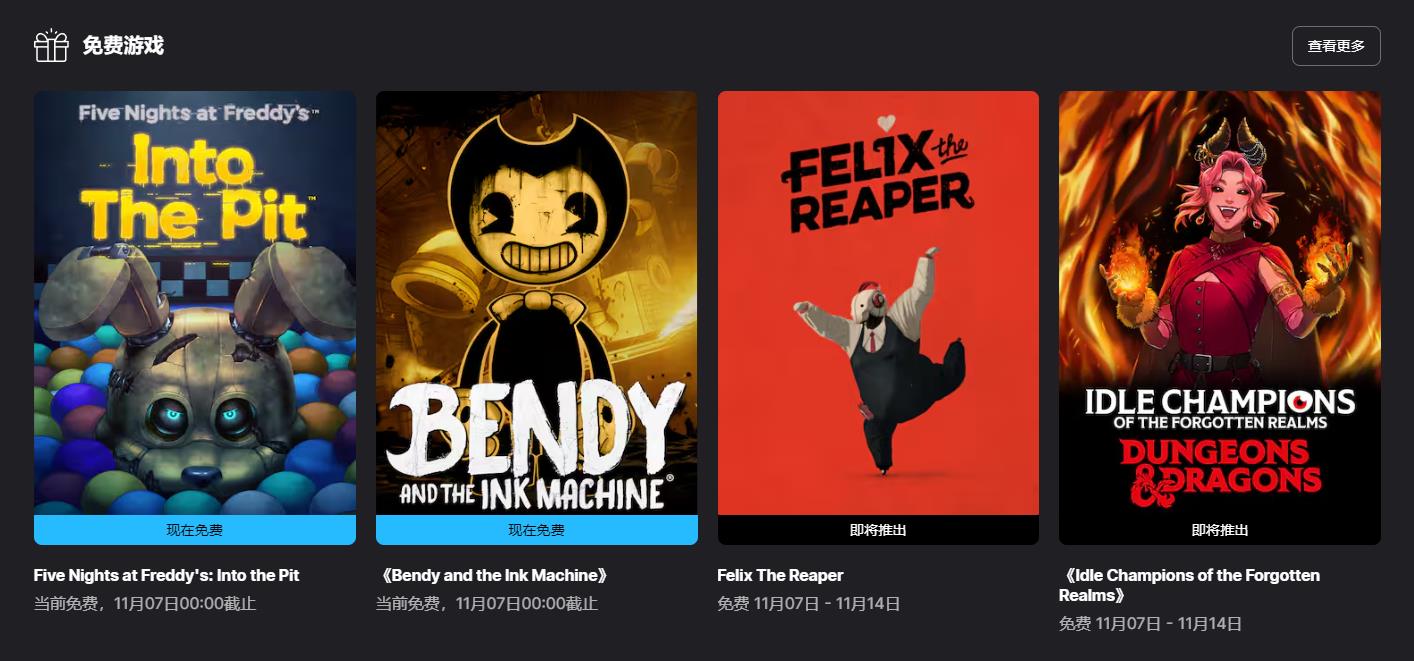1414x661 pixels.
Task: Click the gift box icon beside 免费游戏
Action: pos(51,45)
